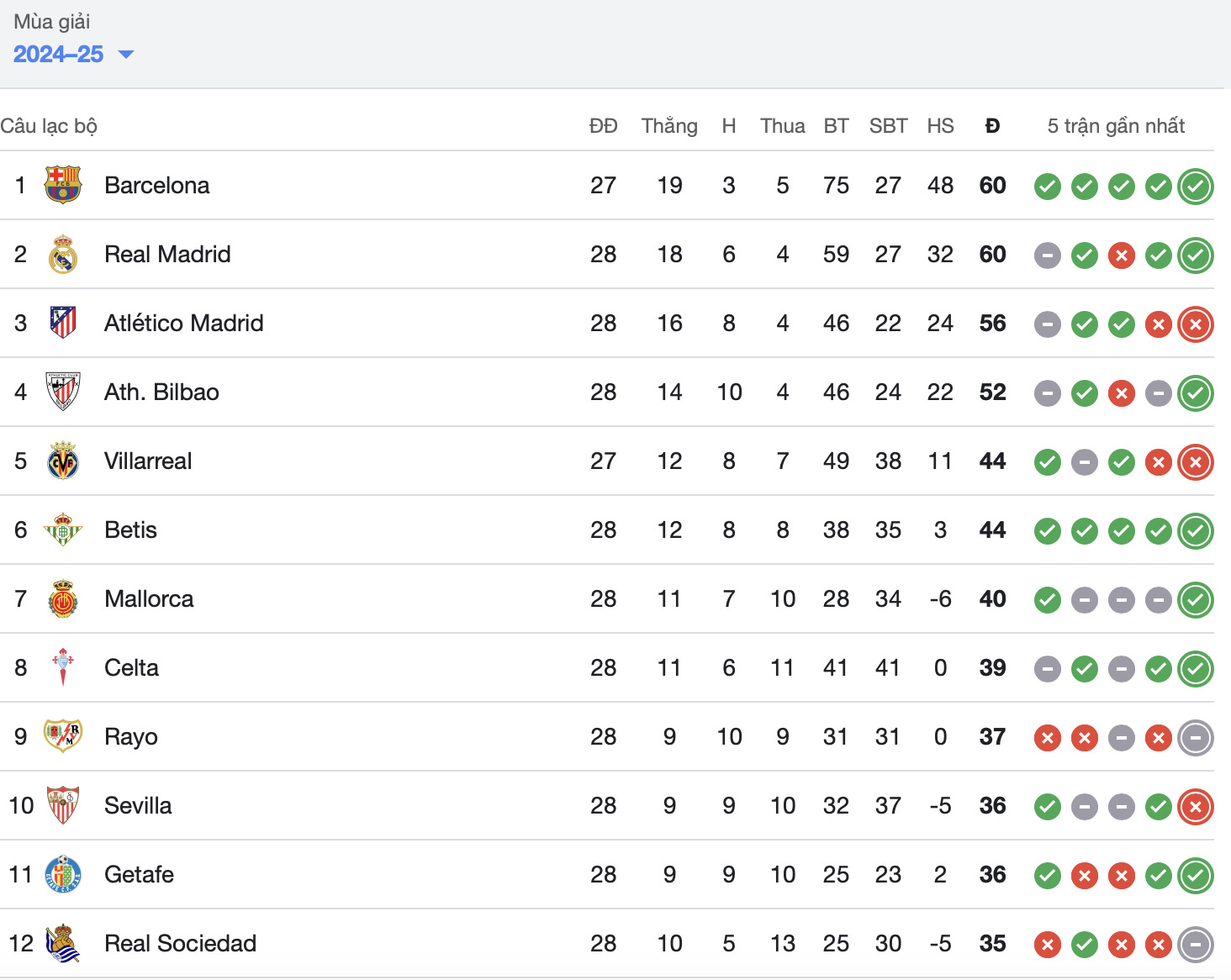Click the Getafe crest icon
1231x980 pixels.
click(x=63, y=874)
